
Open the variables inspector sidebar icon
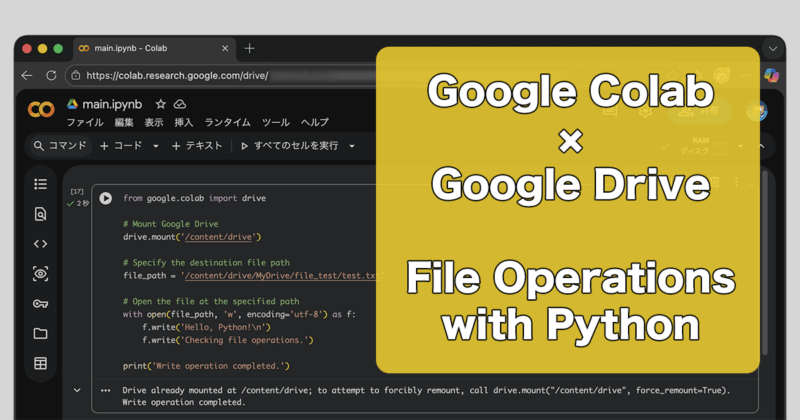(41, 274)
